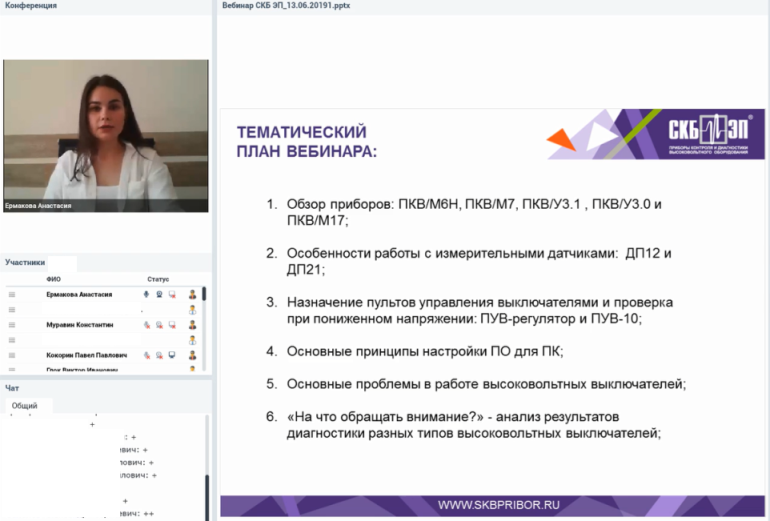The image size is (770, 521).
Task: Click row handle in unnamed row below Муравин
Action: pos(12,340)
